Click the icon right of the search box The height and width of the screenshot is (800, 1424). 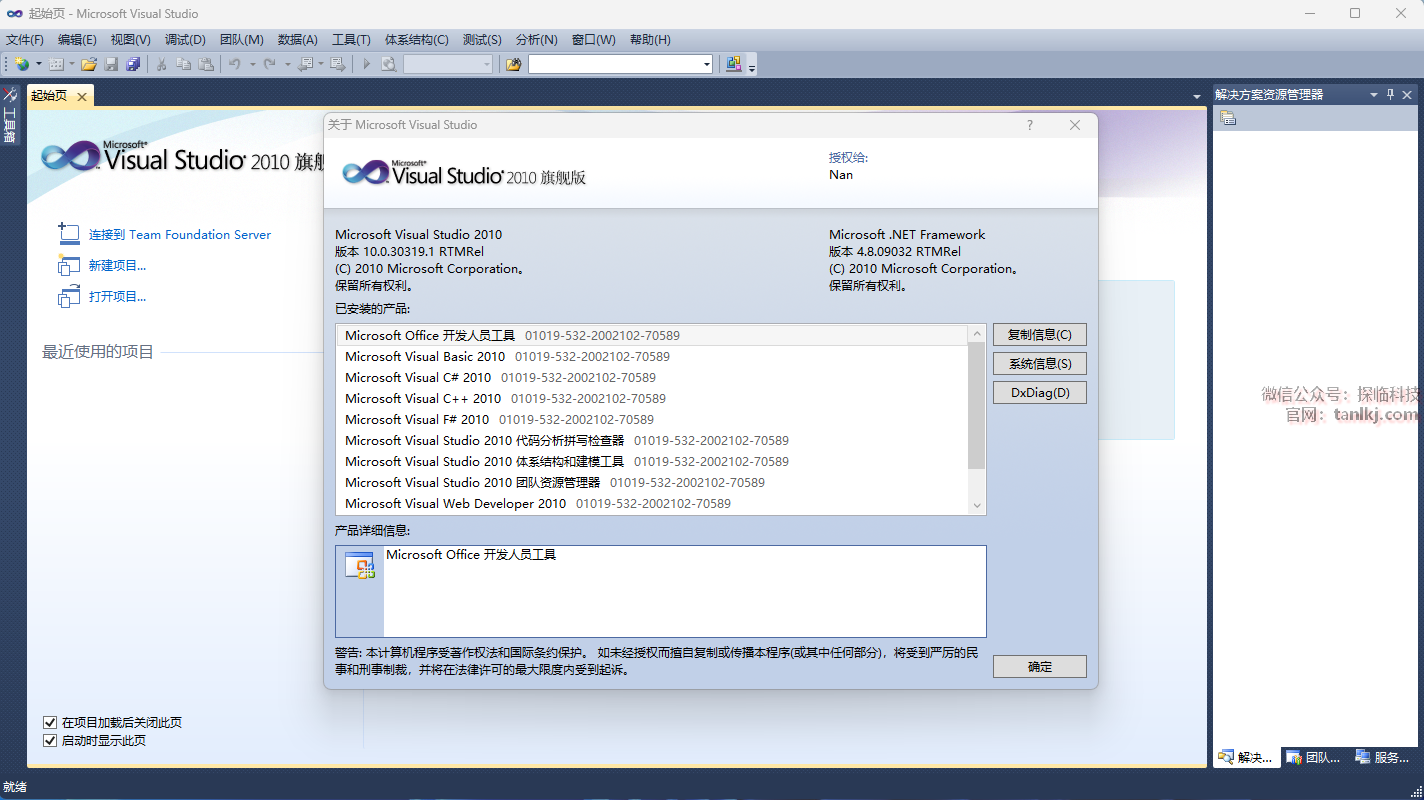coord(734,64)
